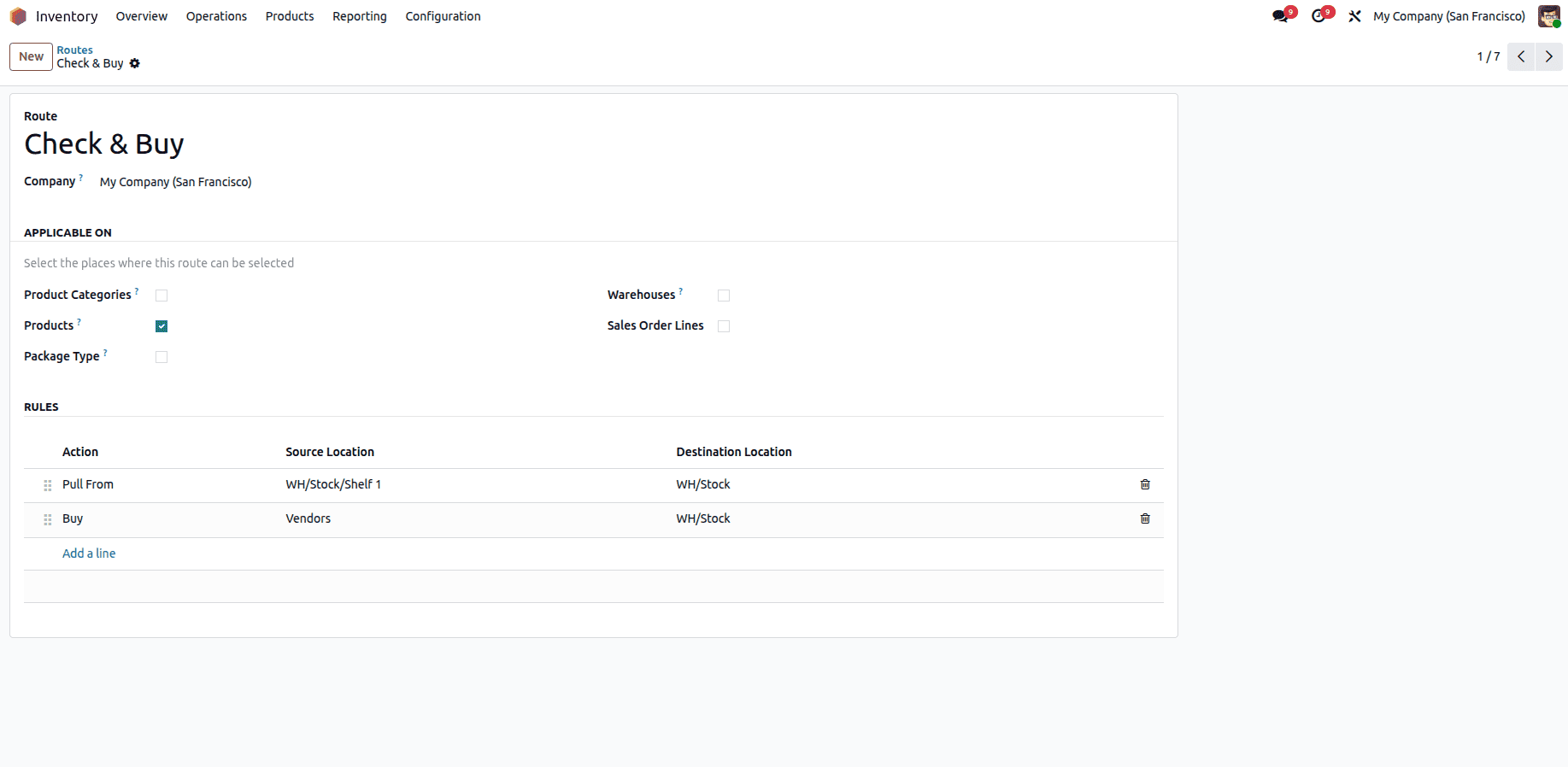Edit the route name Check & Buy
The width and height of the screenshot is (1568, 767).
click(x=104, y=143)
